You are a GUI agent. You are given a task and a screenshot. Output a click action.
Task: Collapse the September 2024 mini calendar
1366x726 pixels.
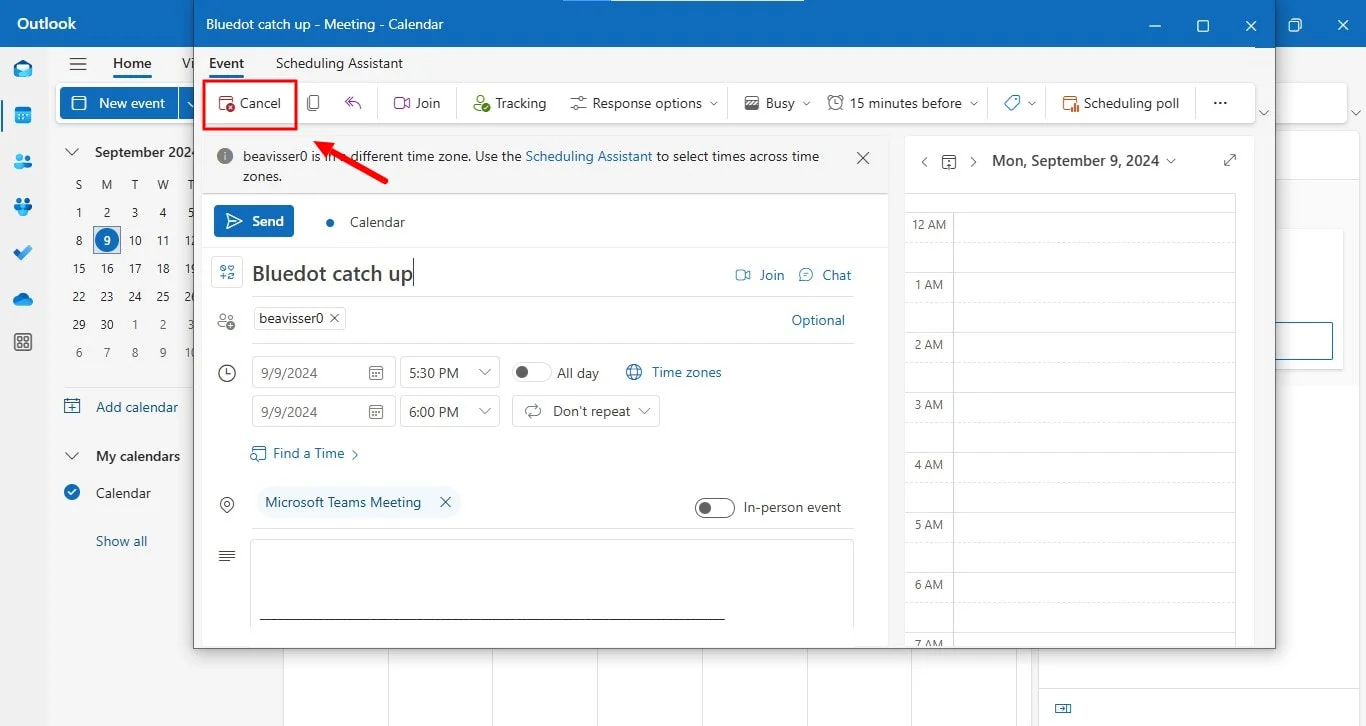click(x=72, y=152)
